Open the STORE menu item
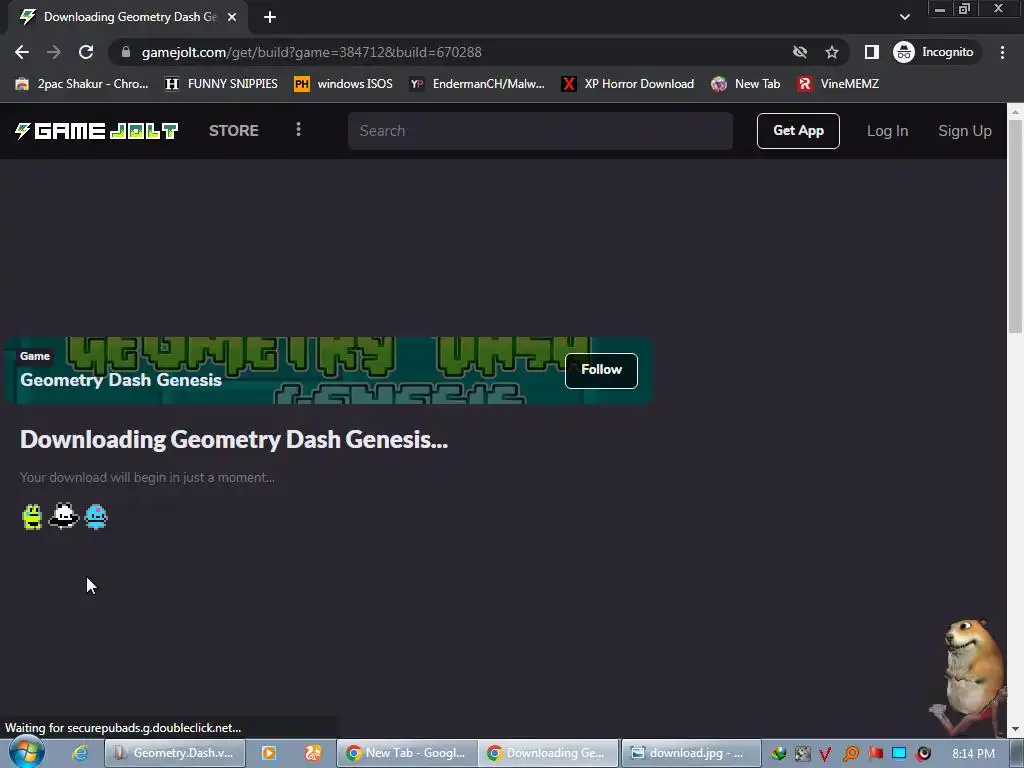1024x768 pixels. tap(234, 131)
